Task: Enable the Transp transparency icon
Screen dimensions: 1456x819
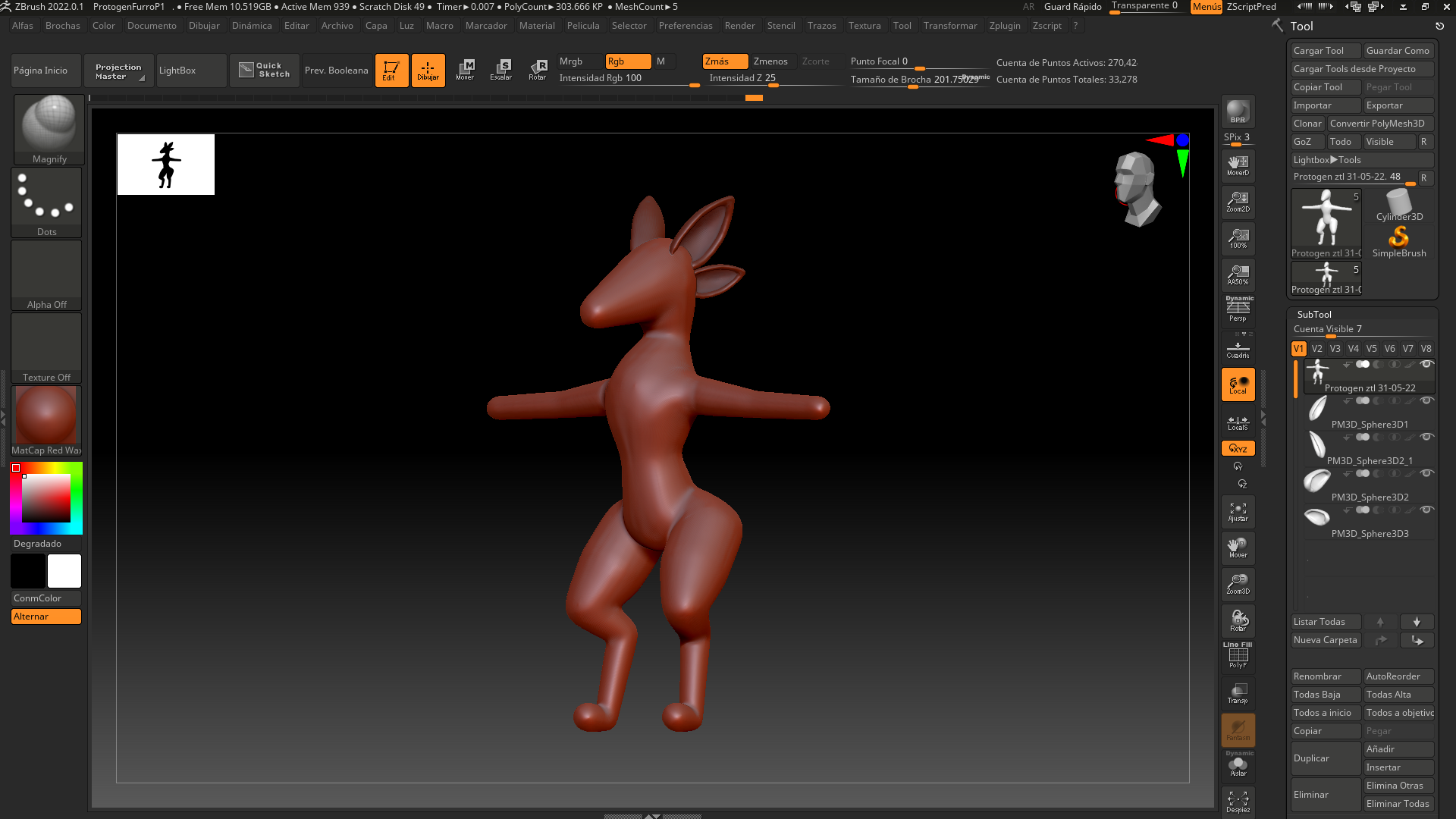Action: click(x=1238, y=693)
